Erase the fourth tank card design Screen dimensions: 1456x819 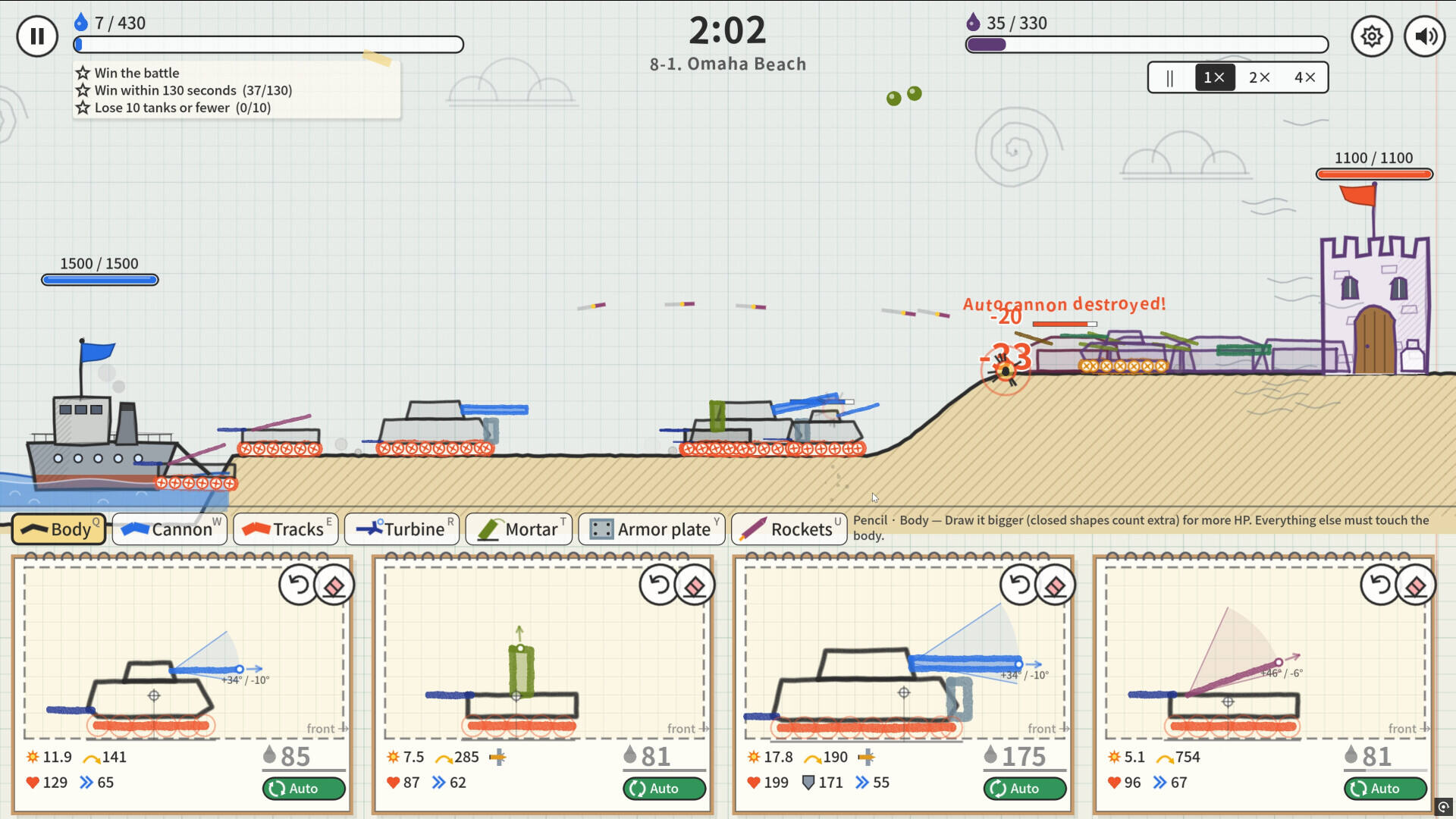1416,585
